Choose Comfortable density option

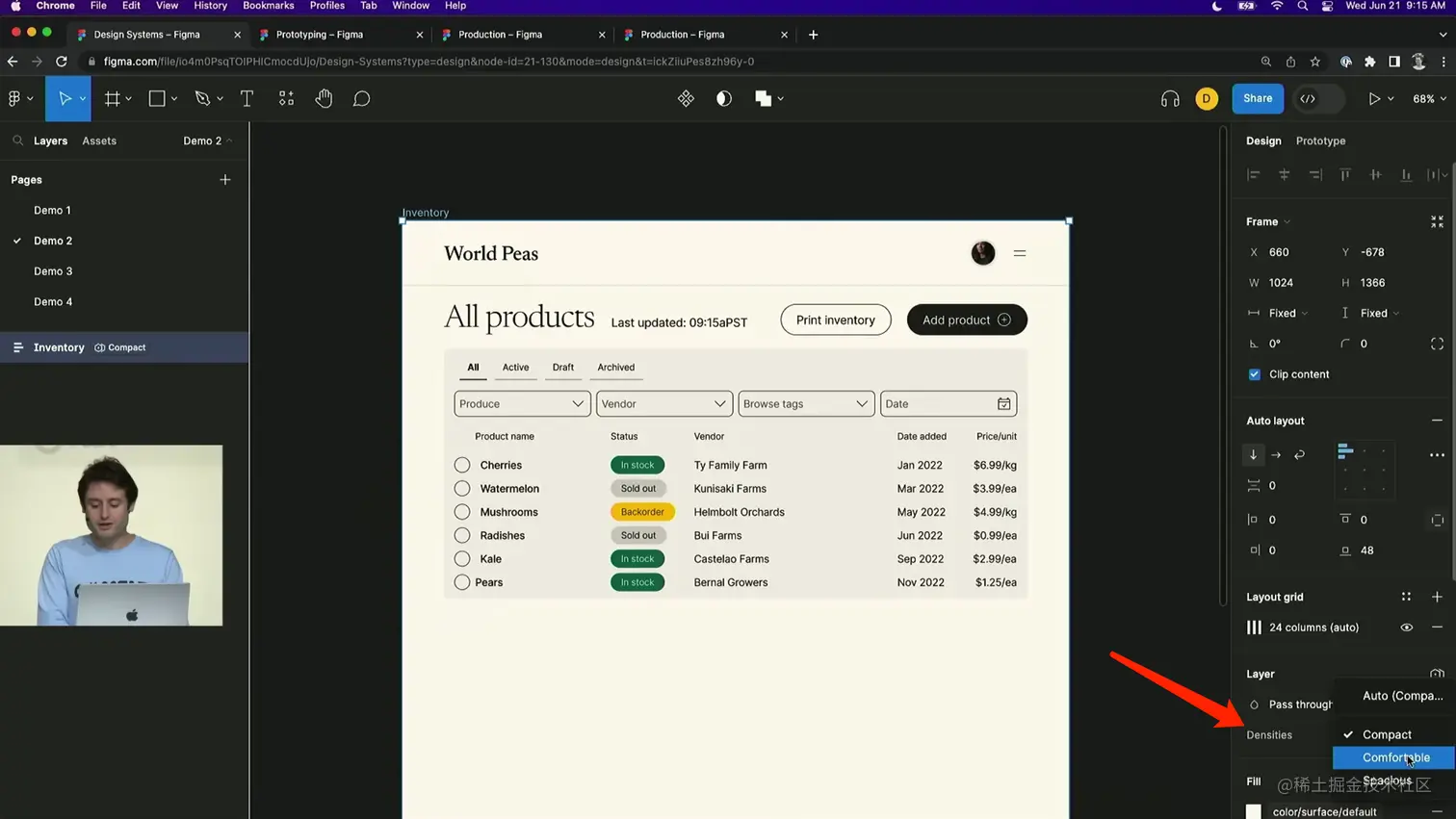click(x=1393, y=757)
